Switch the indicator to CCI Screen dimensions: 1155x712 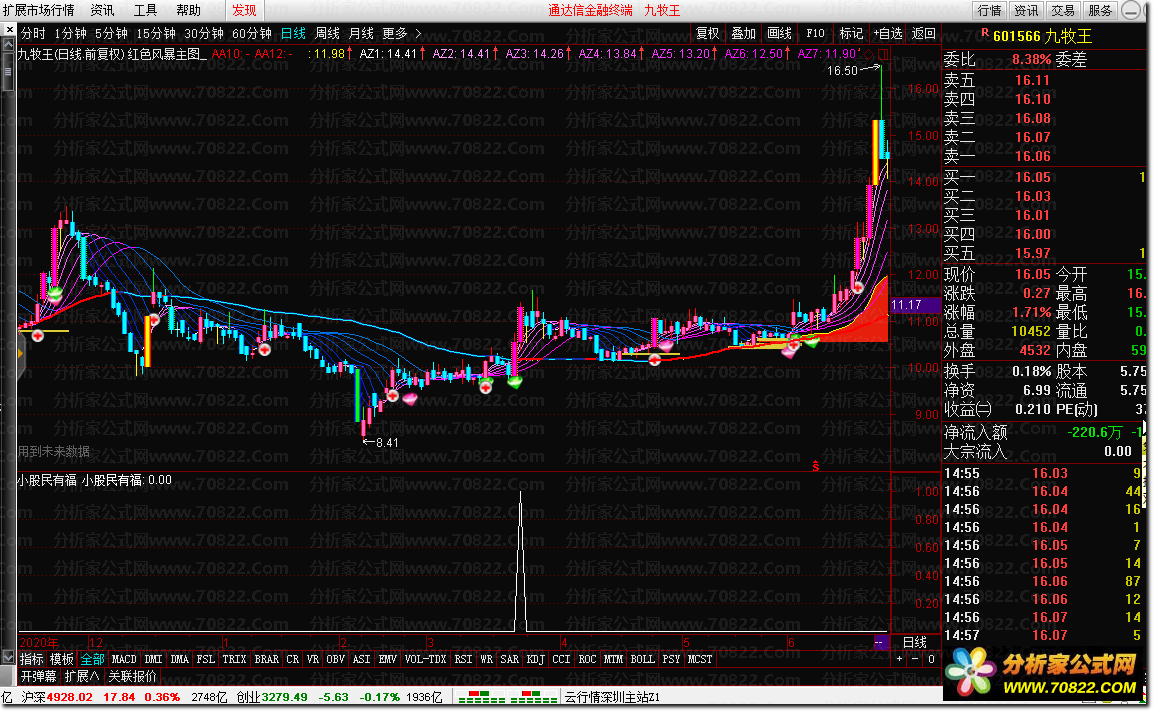(x=561, y=659)
